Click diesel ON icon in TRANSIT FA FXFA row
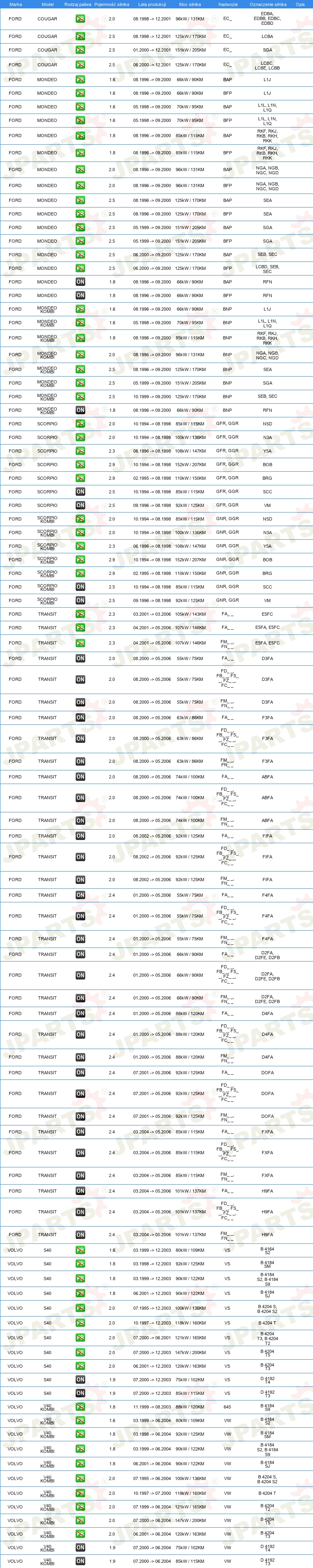The image size is (313, 1568). pos(80,1131)
